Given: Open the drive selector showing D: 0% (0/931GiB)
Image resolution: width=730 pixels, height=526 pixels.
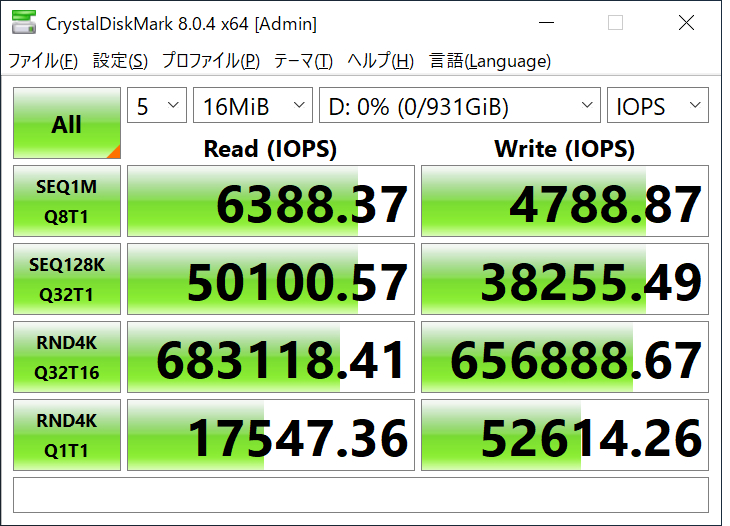Looking at the screenshot, I should click(x=460, y=106).
